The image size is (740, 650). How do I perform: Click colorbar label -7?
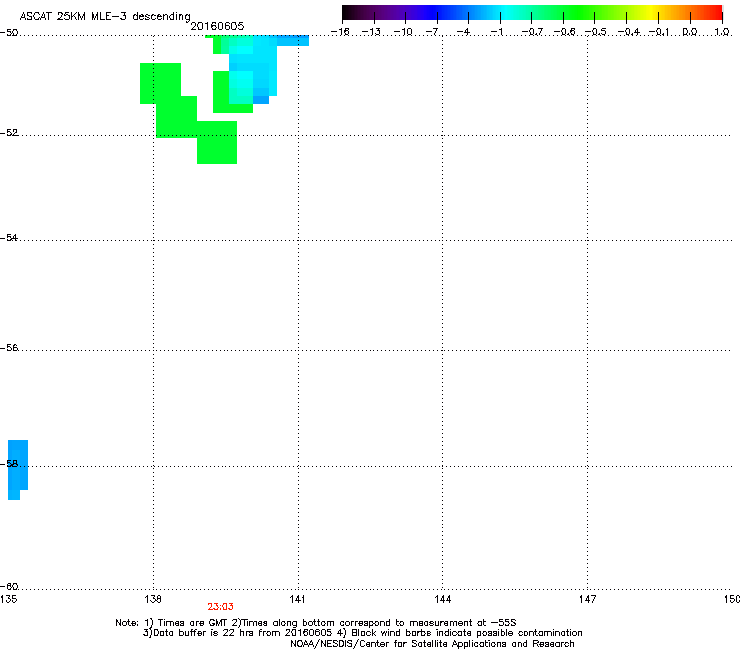tap(432, 32)
